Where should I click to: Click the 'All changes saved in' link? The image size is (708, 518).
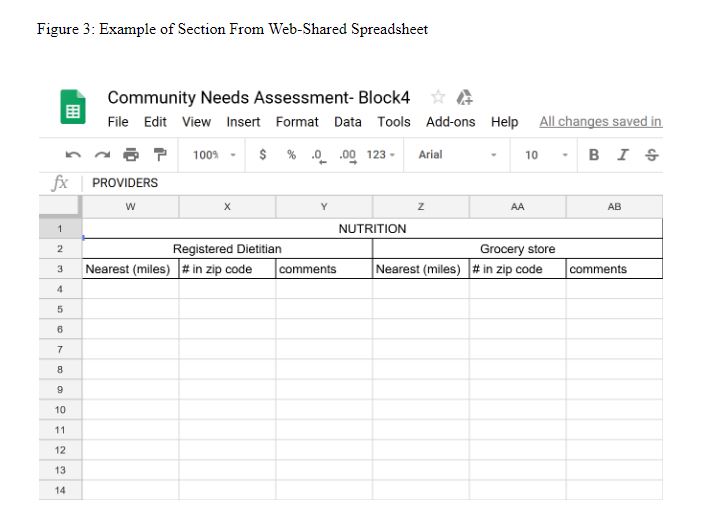click(x=600, y=122)
